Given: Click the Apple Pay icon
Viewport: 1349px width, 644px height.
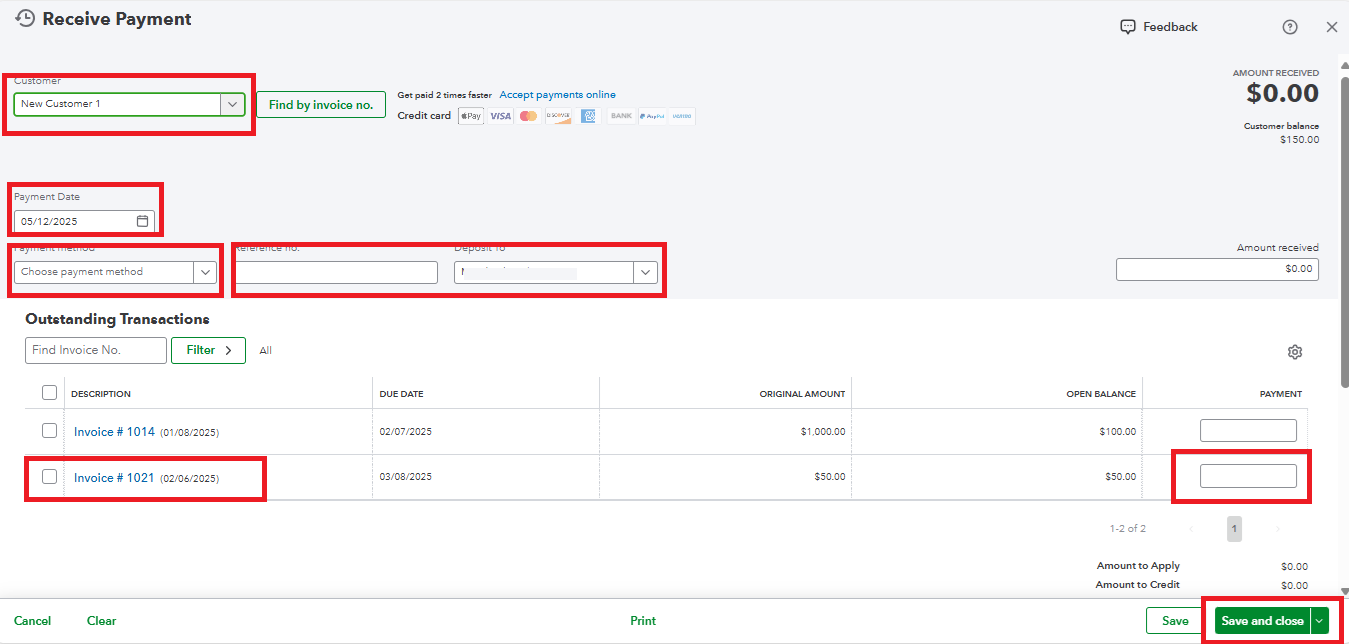Looking at the screenshot, I should coord(470,116).
